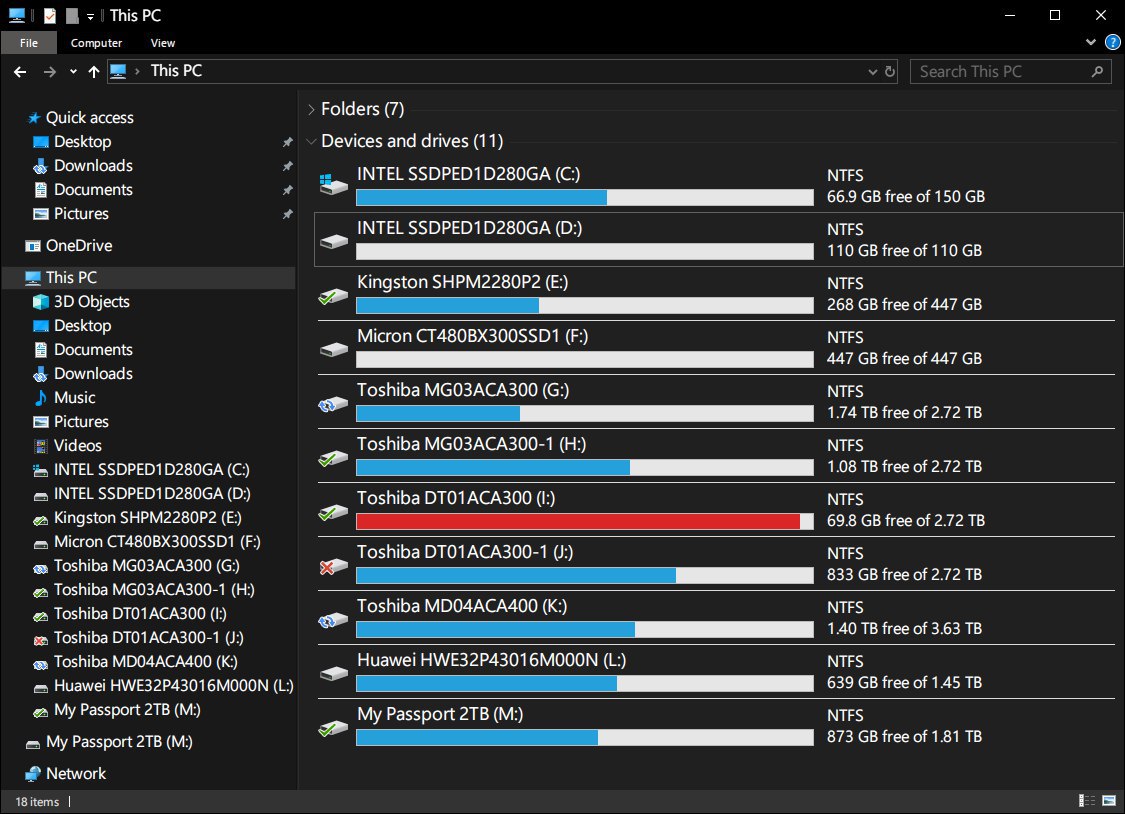Click the Back navigation arrow
The width and height of the screenshot is (1125, 814).
(20, 72)
